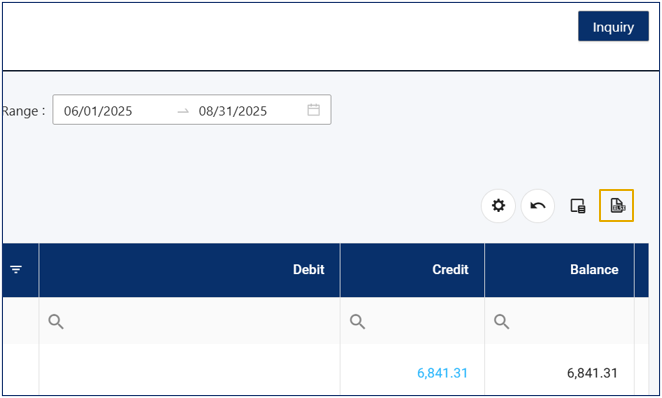Select the end date 08/31/2025 field
This screenshot has width=662, height=398.
click(233, 111)
